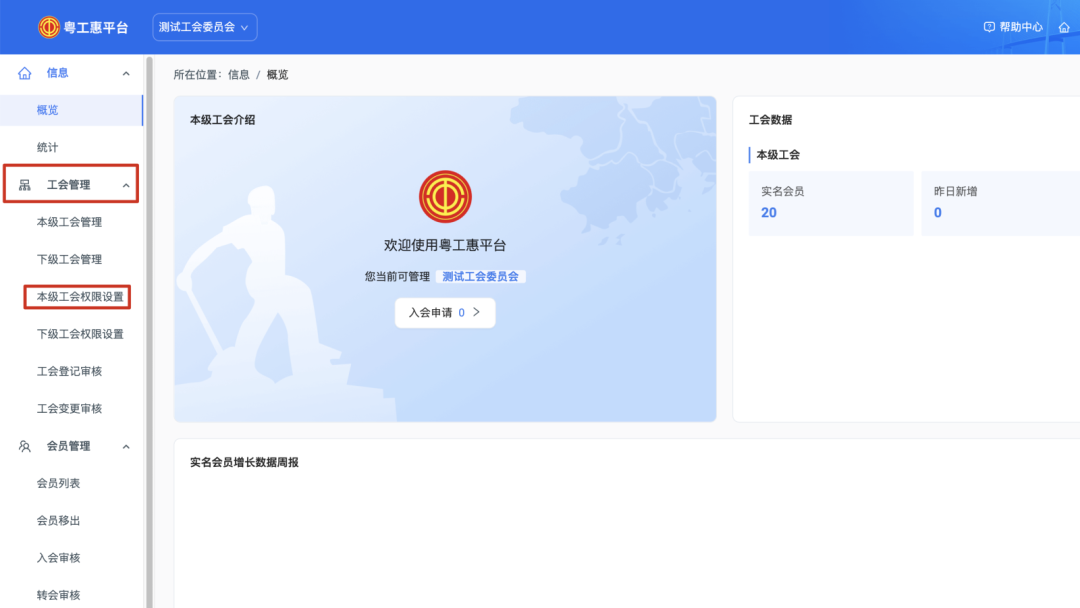Click 实名会员增长数据周报 heading
Viewport: 1080px width, 608px height.
point(245,463)
